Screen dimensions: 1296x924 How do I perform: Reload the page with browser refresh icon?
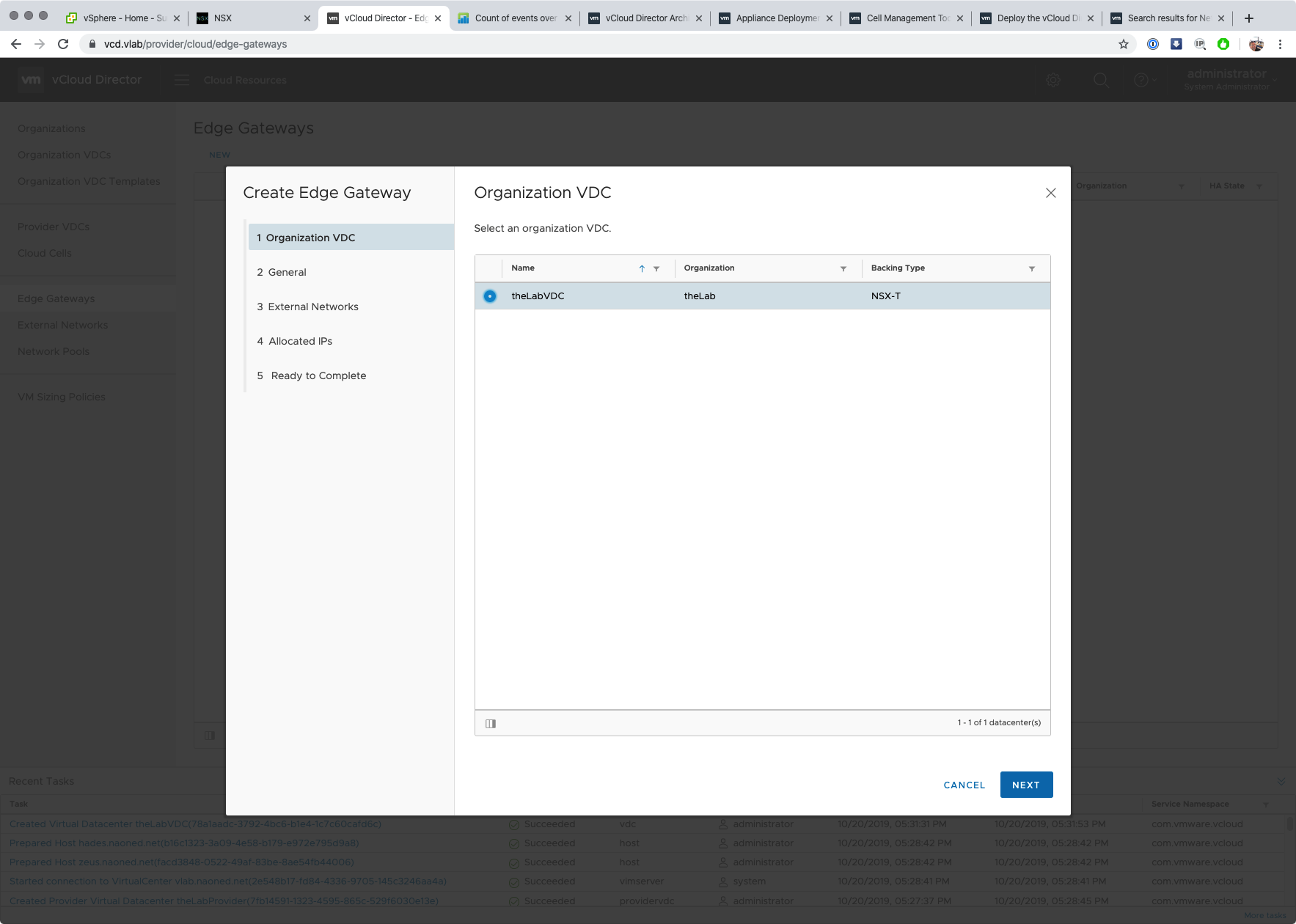pos(63,44)
